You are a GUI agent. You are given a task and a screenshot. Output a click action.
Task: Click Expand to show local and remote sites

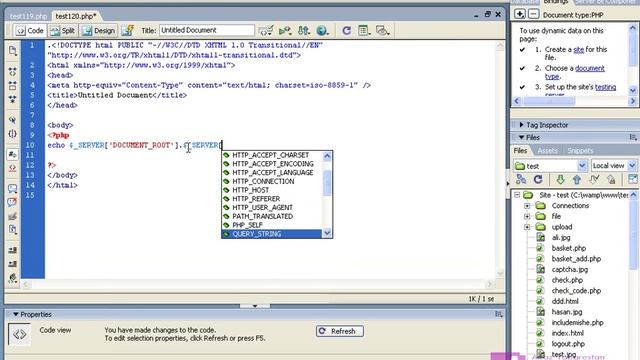[x=633, y=179]
